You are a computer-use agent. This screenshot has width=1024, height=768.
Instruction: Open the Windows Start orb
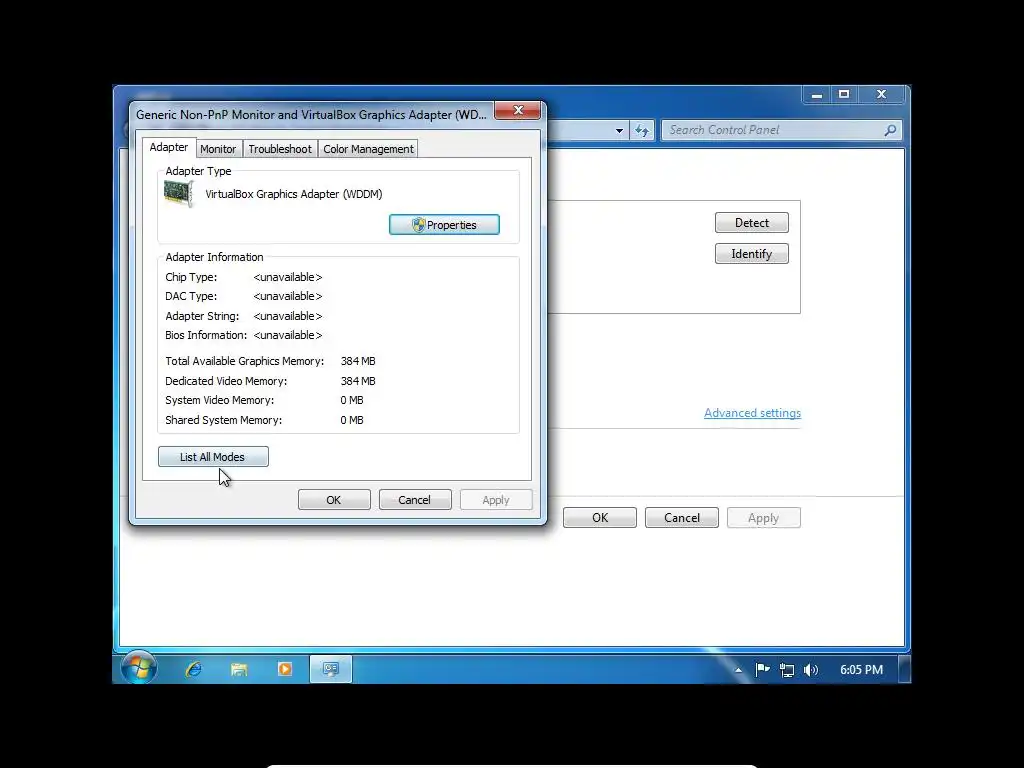point(138,667)
